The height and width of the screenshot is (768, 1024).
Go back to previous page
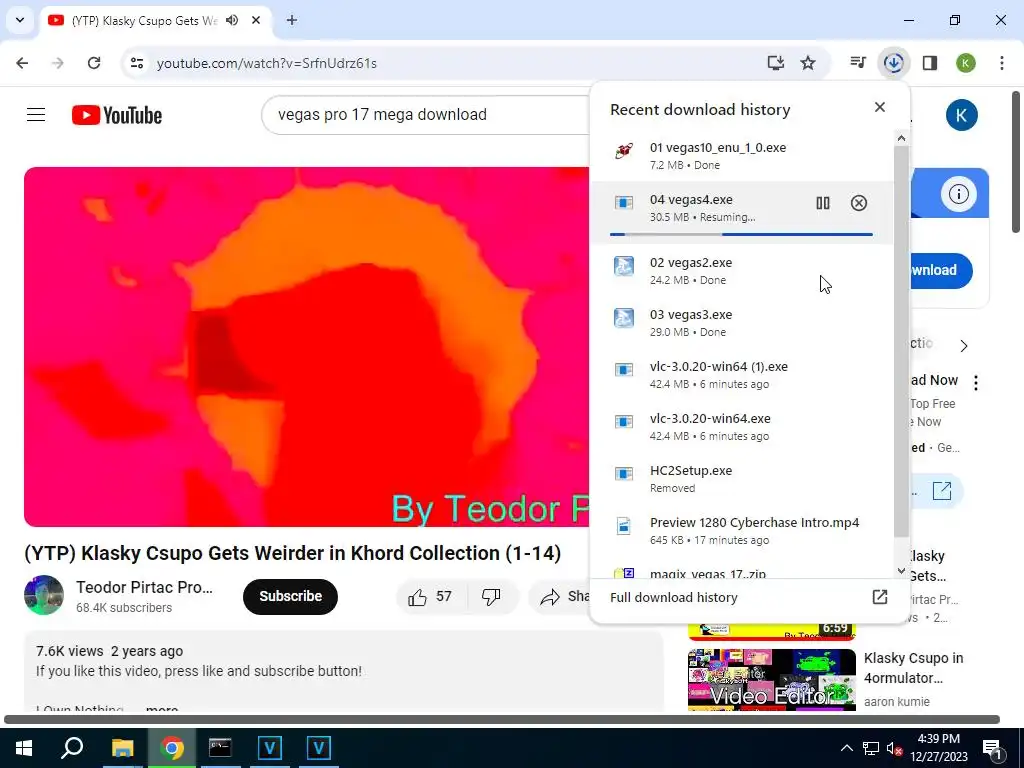22,63
